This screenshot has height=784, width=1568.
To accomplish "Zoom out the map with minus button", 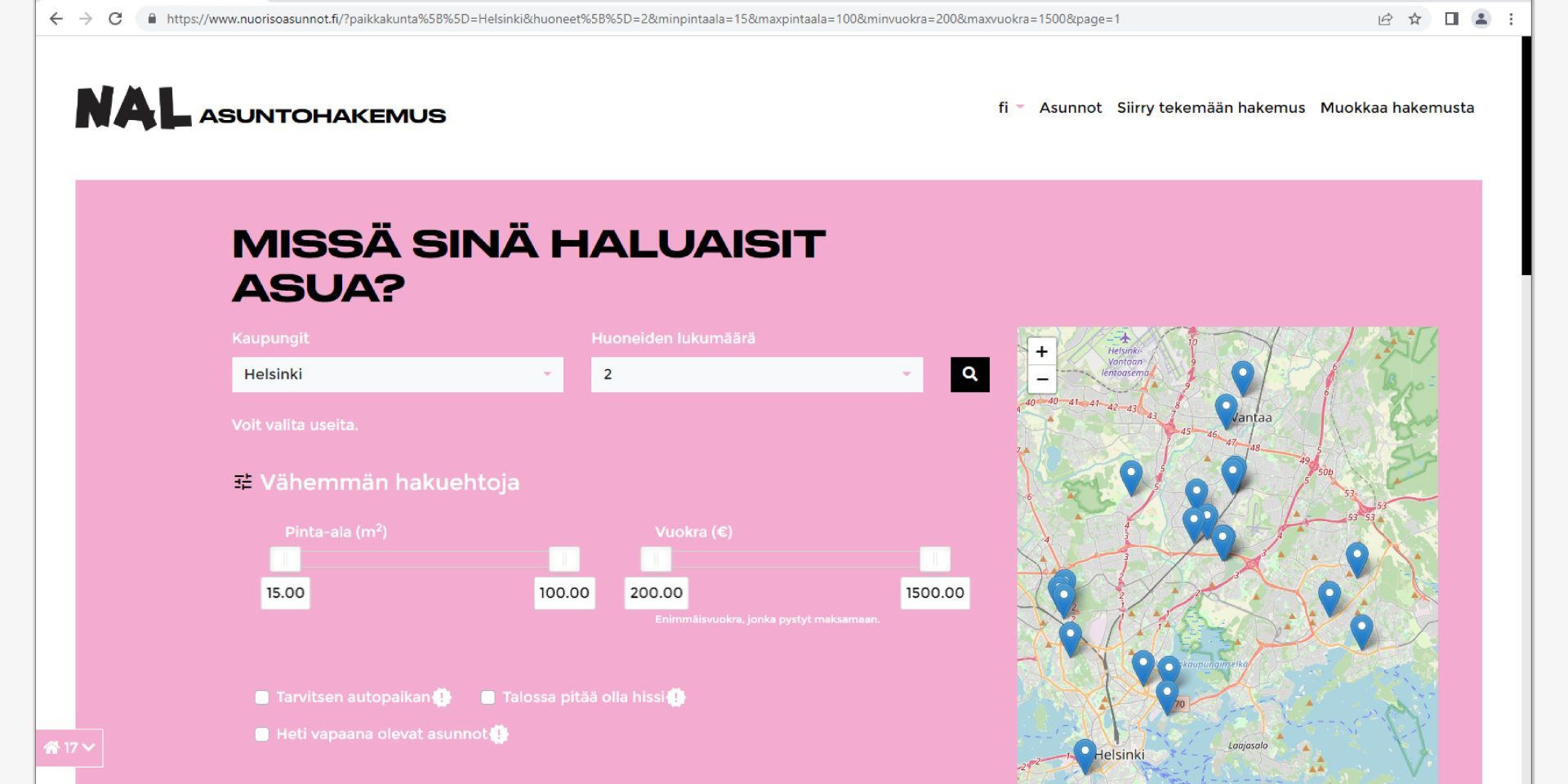I will point(1041,379).
